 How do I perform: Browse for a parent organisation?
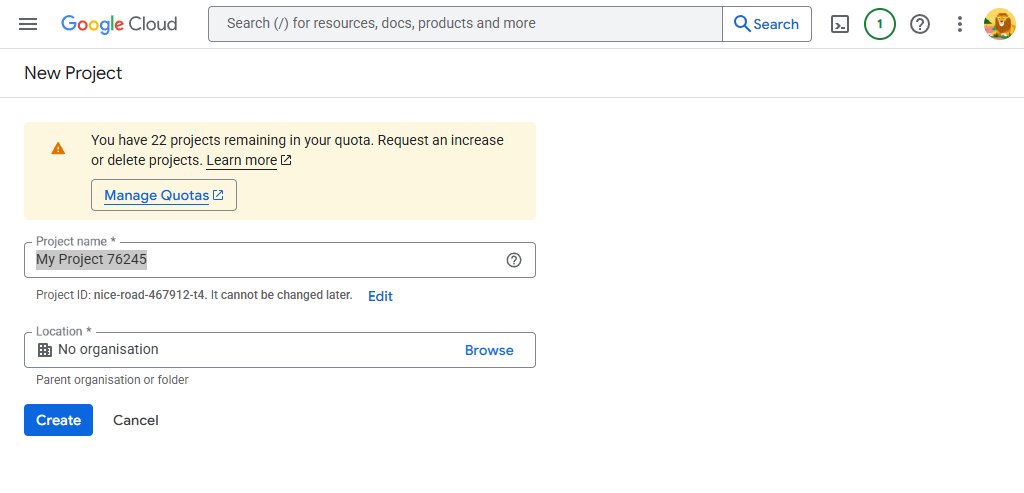pyautogui.click(x=489, y=350)
